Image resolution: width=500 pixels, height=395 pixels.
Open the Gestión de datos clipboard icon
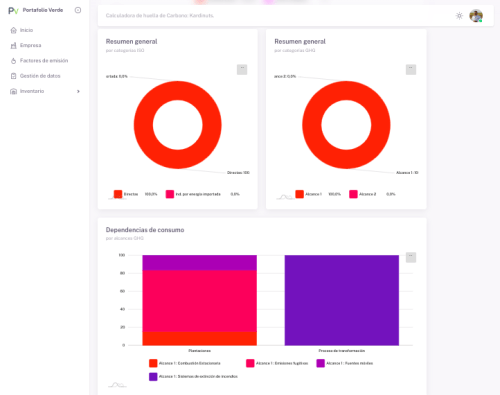13,76
